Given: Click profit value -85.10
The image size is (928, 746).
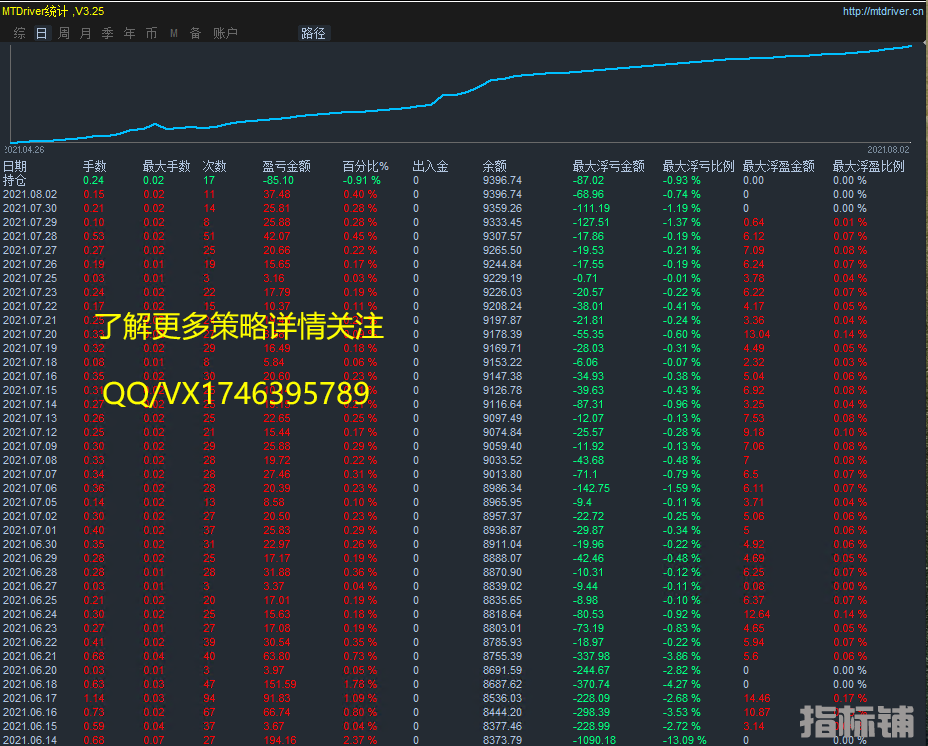Looking at the screenshot, I should tap(278, 181).
